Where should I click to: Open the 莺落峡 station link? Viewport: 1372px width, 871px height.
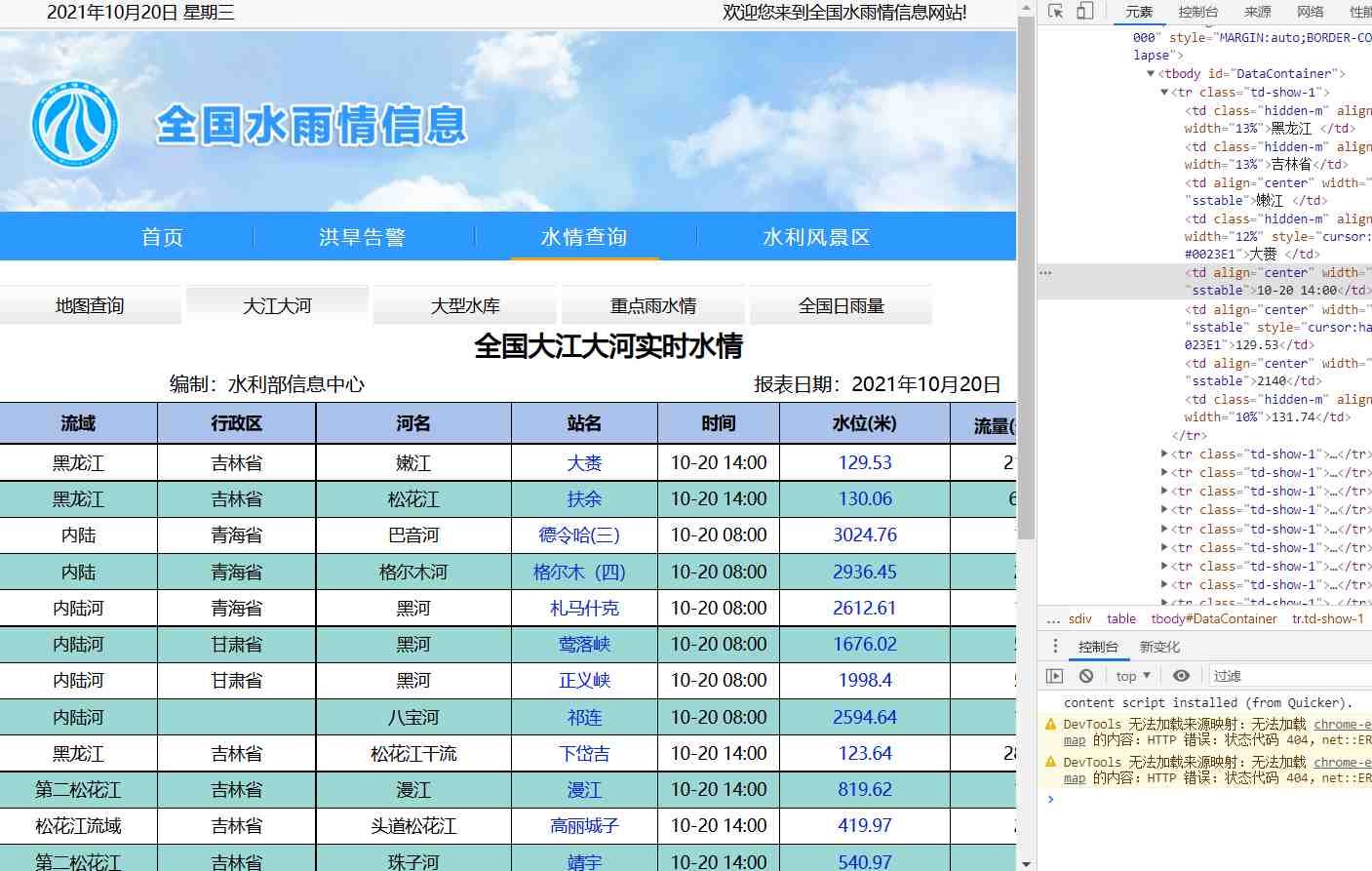coord(584,644)
